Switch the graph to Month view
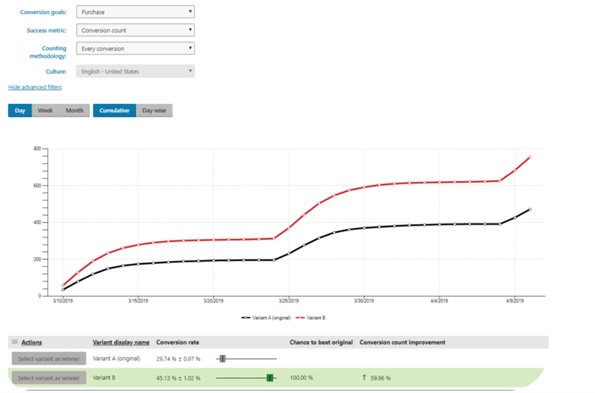The image size is (595, 393). click(x=74, y=110)
